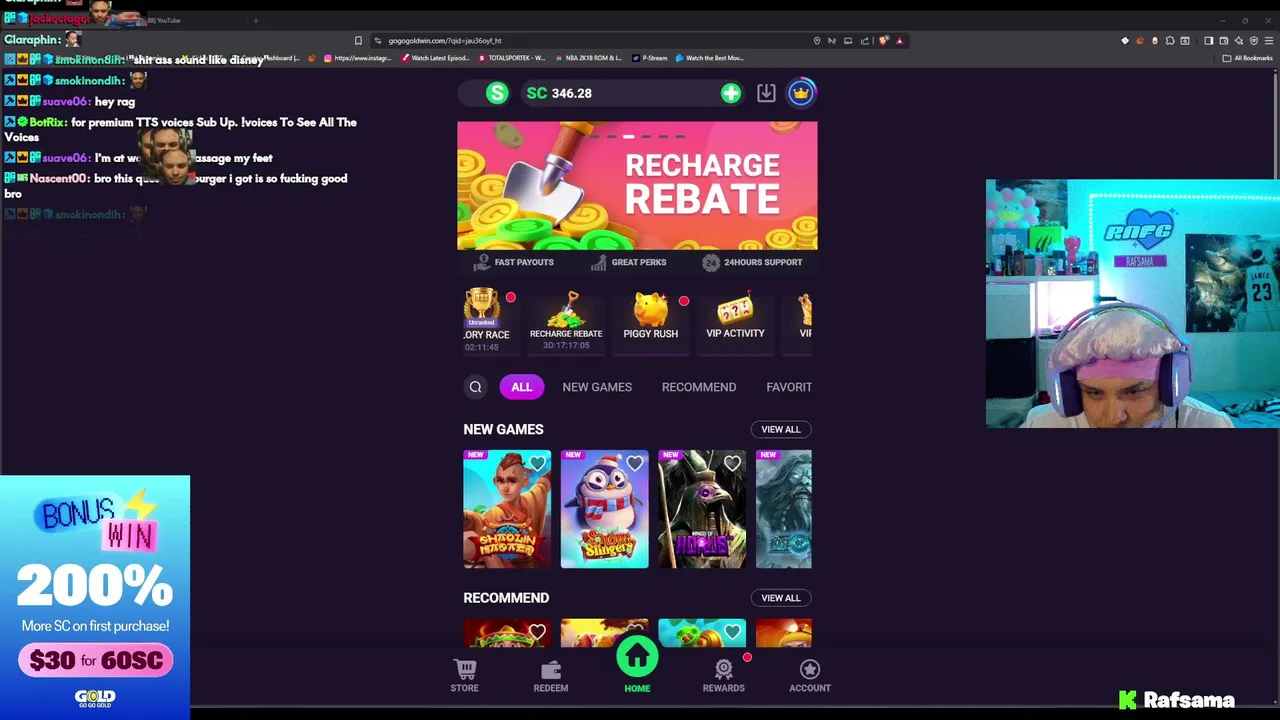This screenshot has width=1280, height=720.
Task: Select the active carousel indicator dash
Action: coord(629,136)
